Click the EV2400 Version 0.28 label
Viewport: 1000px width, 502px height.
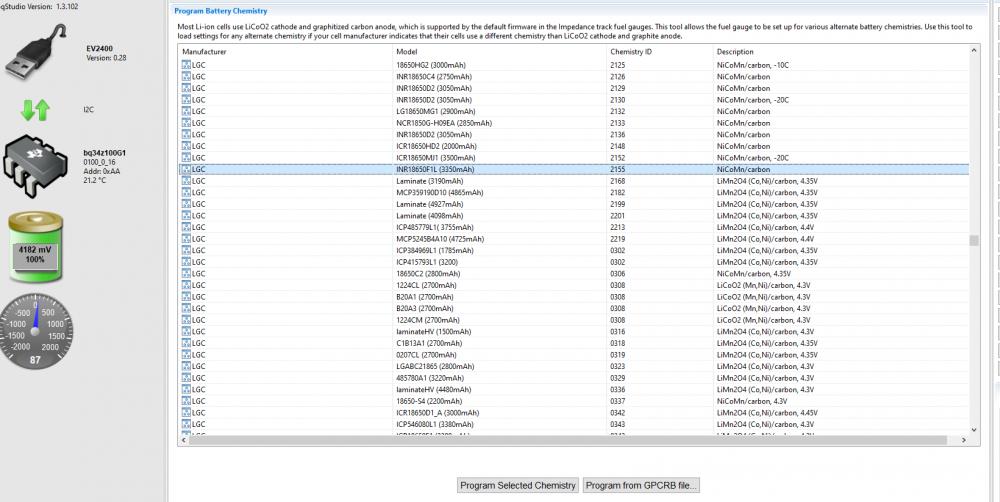click(x=105, y=53)
